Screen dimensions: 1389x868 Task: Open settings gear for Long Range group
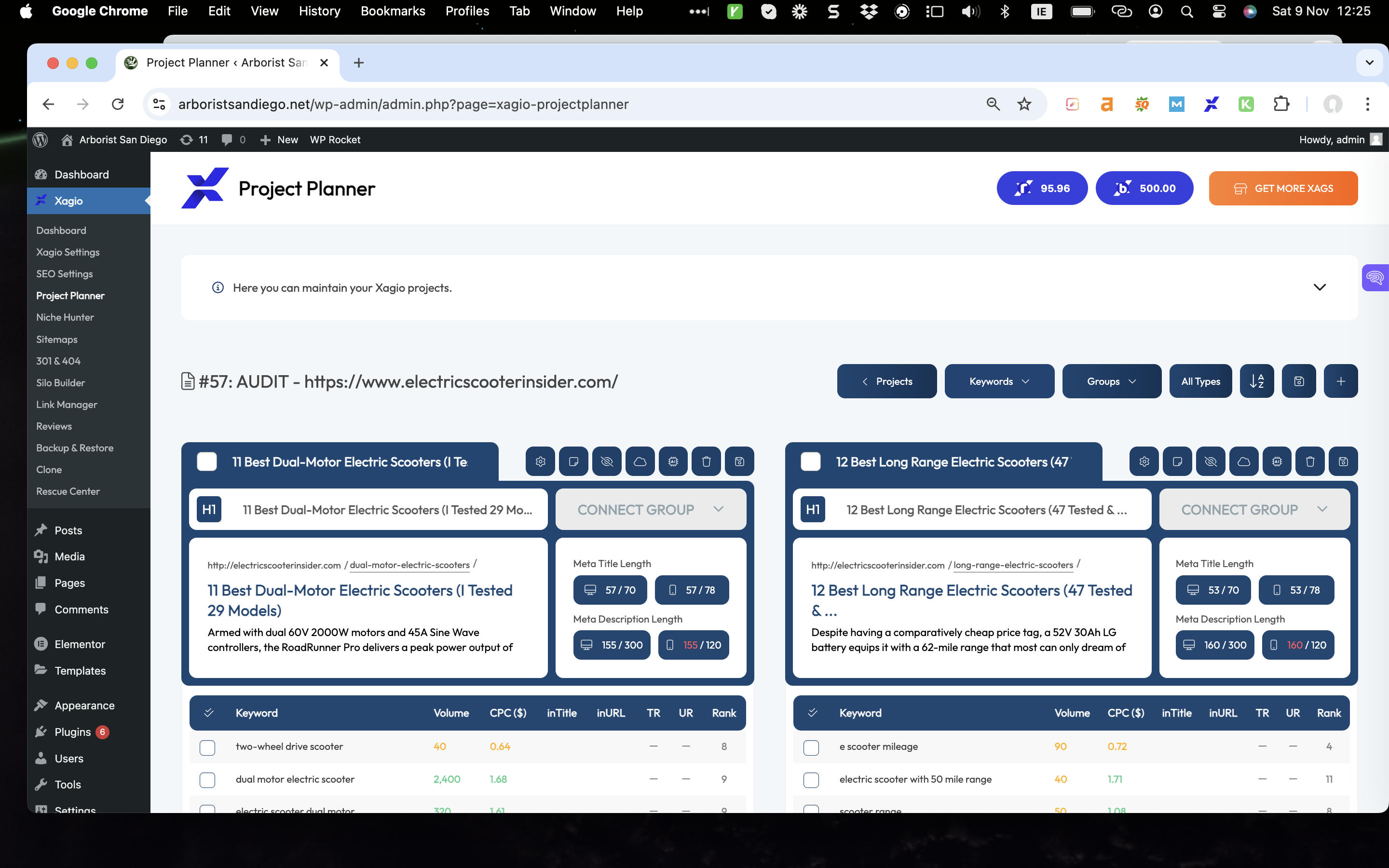click(x=1144, y=461)
